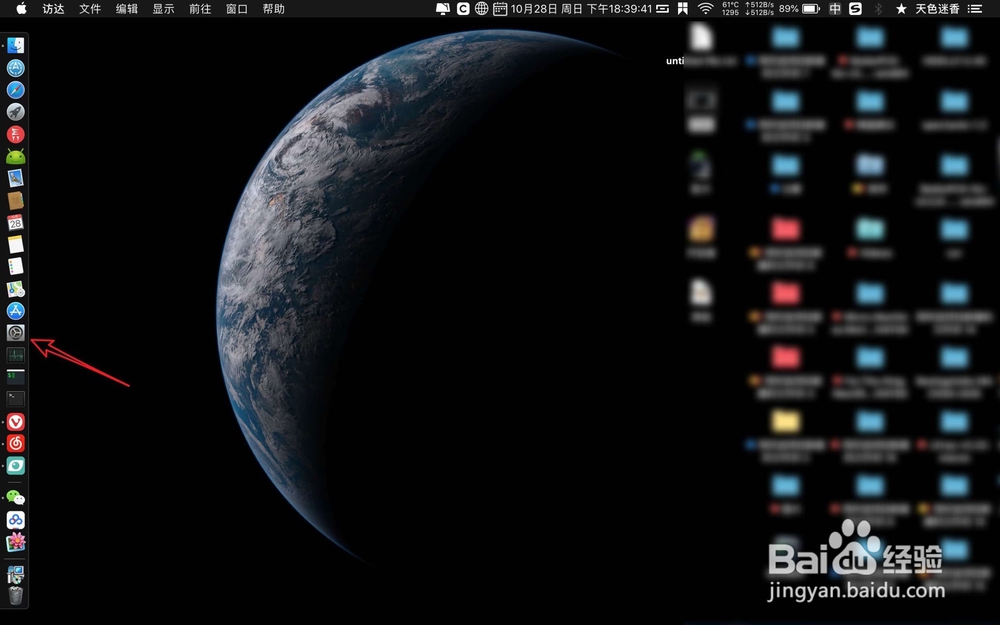Open the yellow Notes app

coord(16,244)
